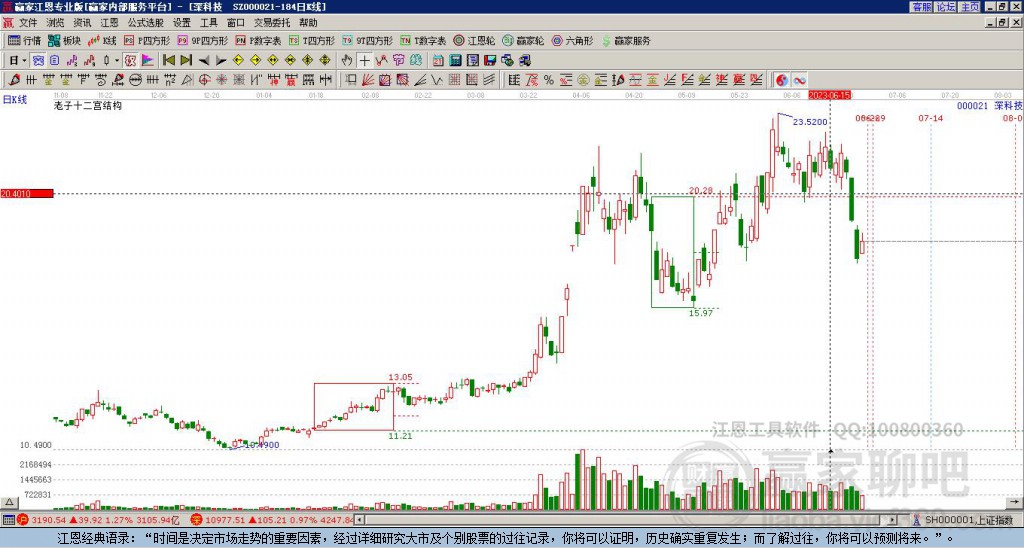This screenshot has height=548, width=1024.
Task: Open 赢家服务 service
Action: 626,40
